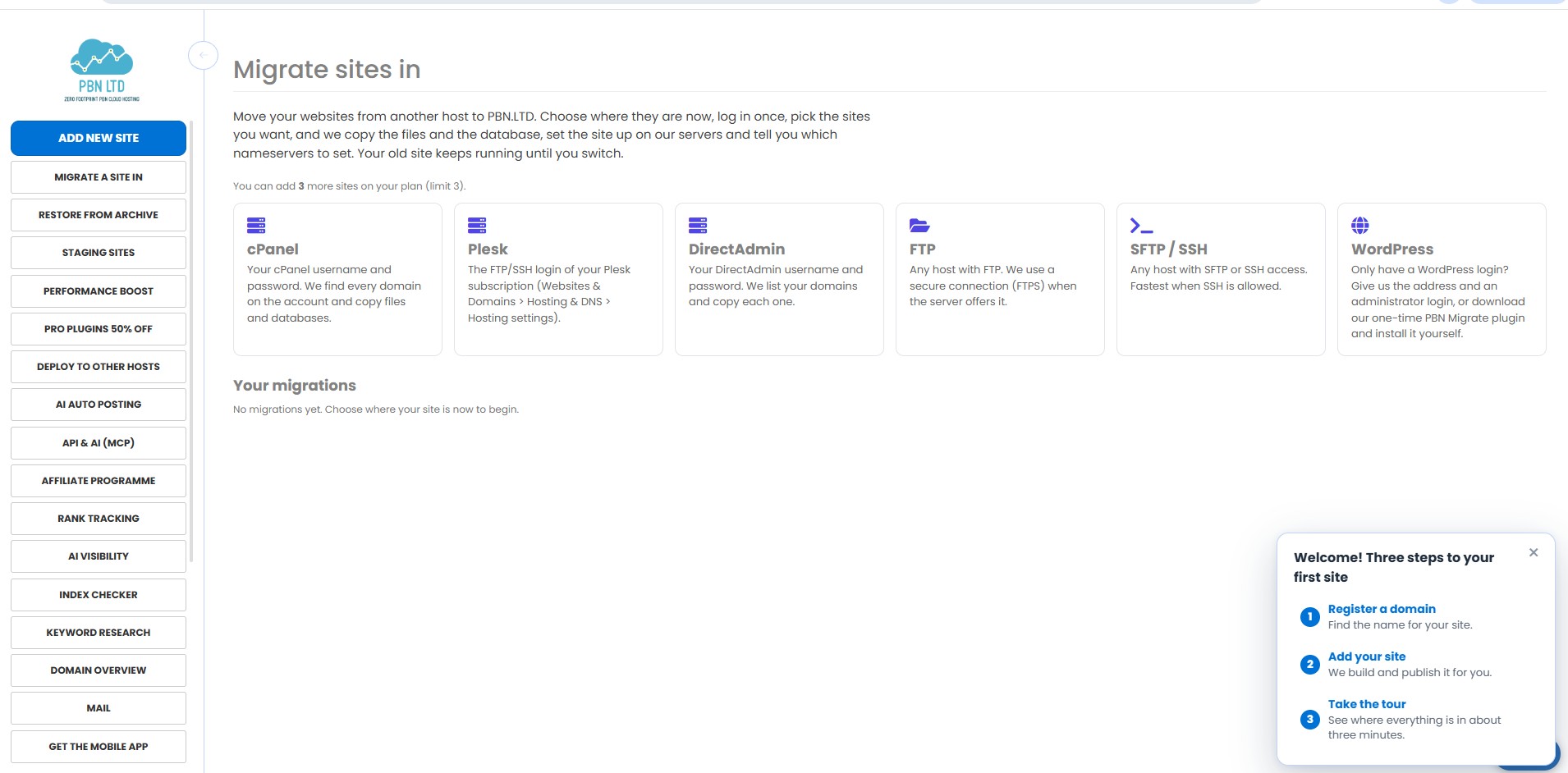The height and width of the screenshot is (773, 1568).
Task: Click the step 1 circle badge
Action: coord(1310,617)
